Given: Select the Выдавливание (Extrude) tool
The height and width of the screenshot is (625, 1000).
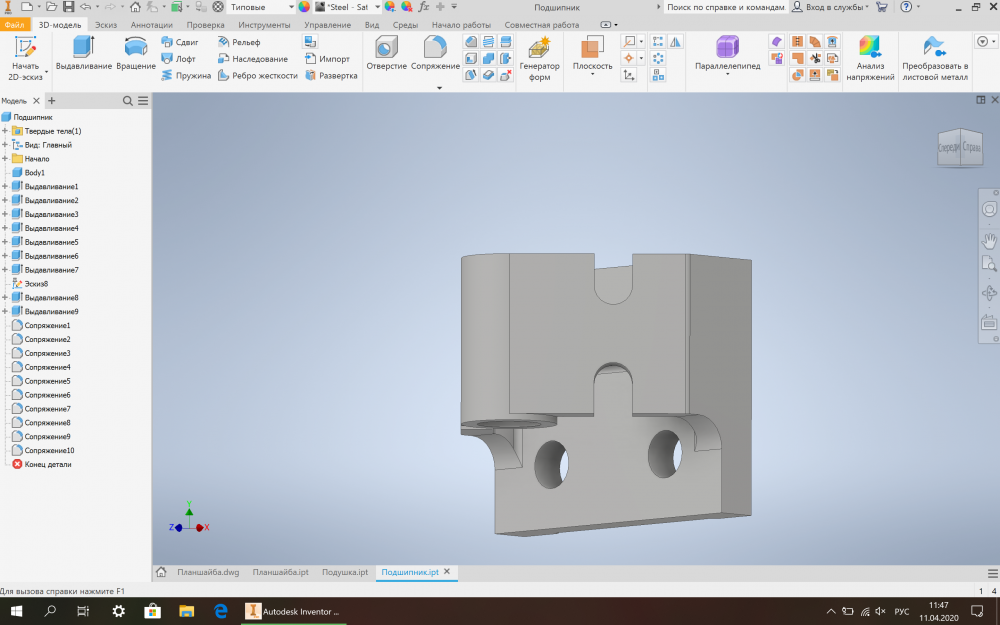Looking at the screenshot, I should coord(83,54).
